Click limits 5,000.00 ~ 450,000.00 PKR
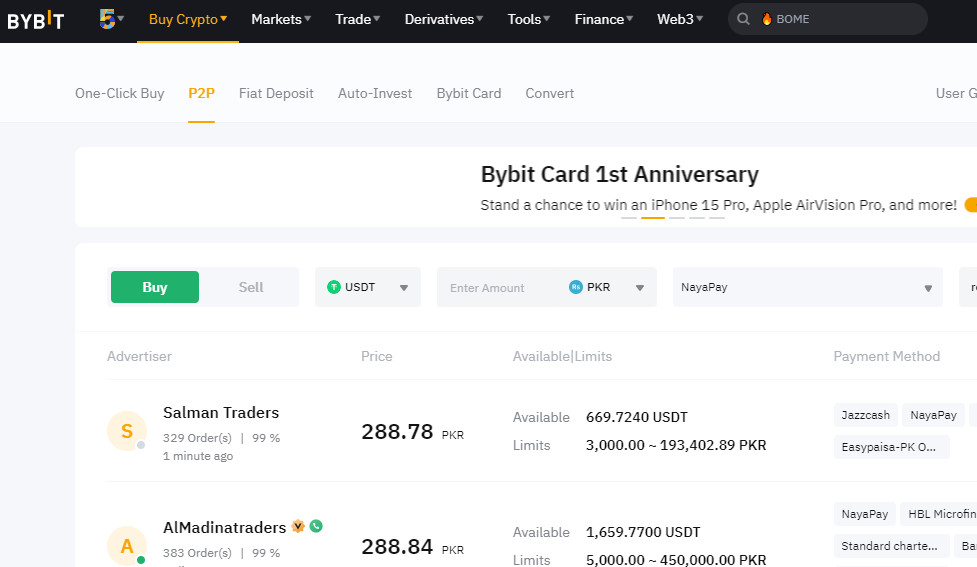Image resolution: width=977 pixels, height=567 pixels. coord(676,560)
